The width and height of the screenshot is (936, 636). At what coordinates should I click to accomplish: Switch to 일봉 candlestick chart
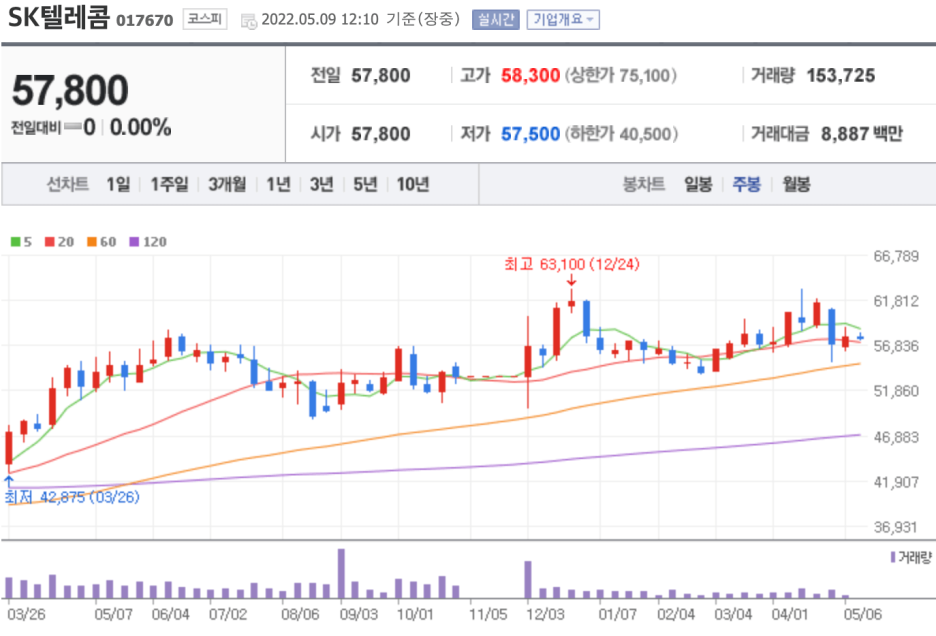[698, 185]
